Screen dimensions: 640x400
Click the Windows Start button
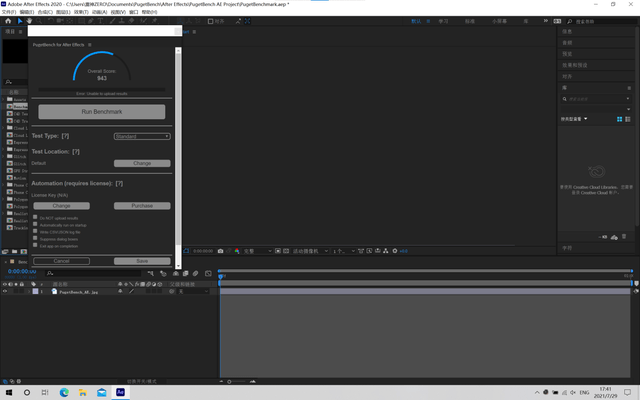click(9, 392)
